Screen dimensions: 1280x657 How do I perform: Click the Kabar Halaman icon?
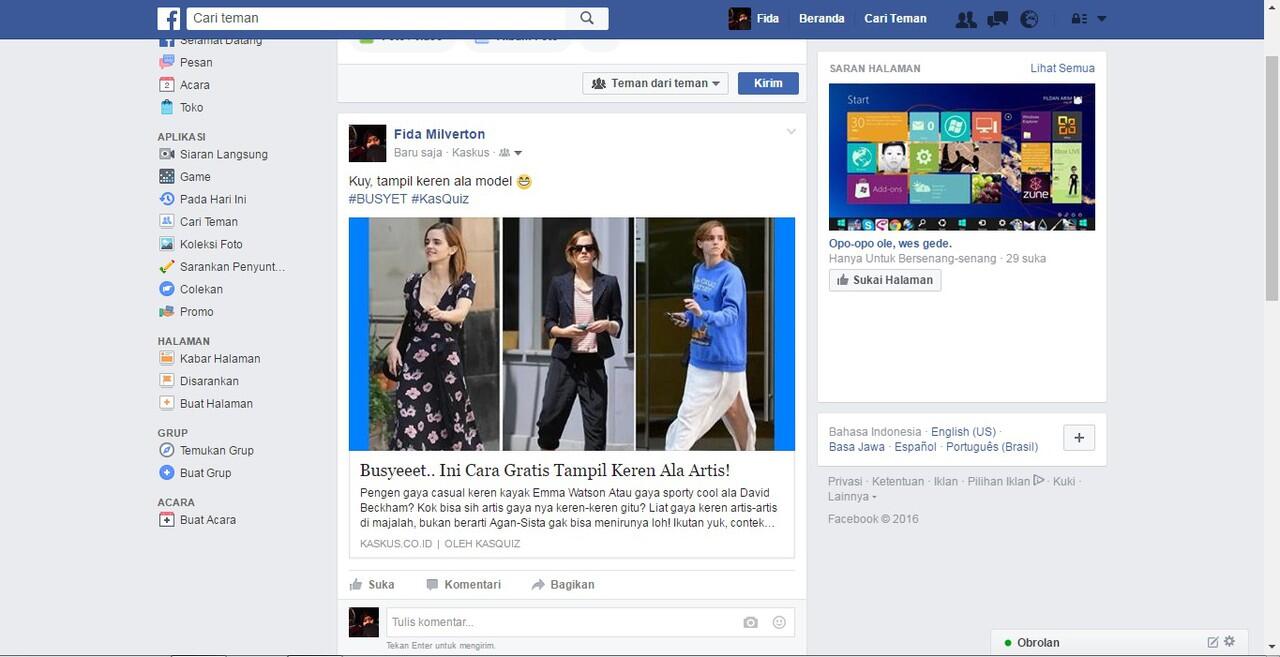pyautogui.click(x=167, y=358)
